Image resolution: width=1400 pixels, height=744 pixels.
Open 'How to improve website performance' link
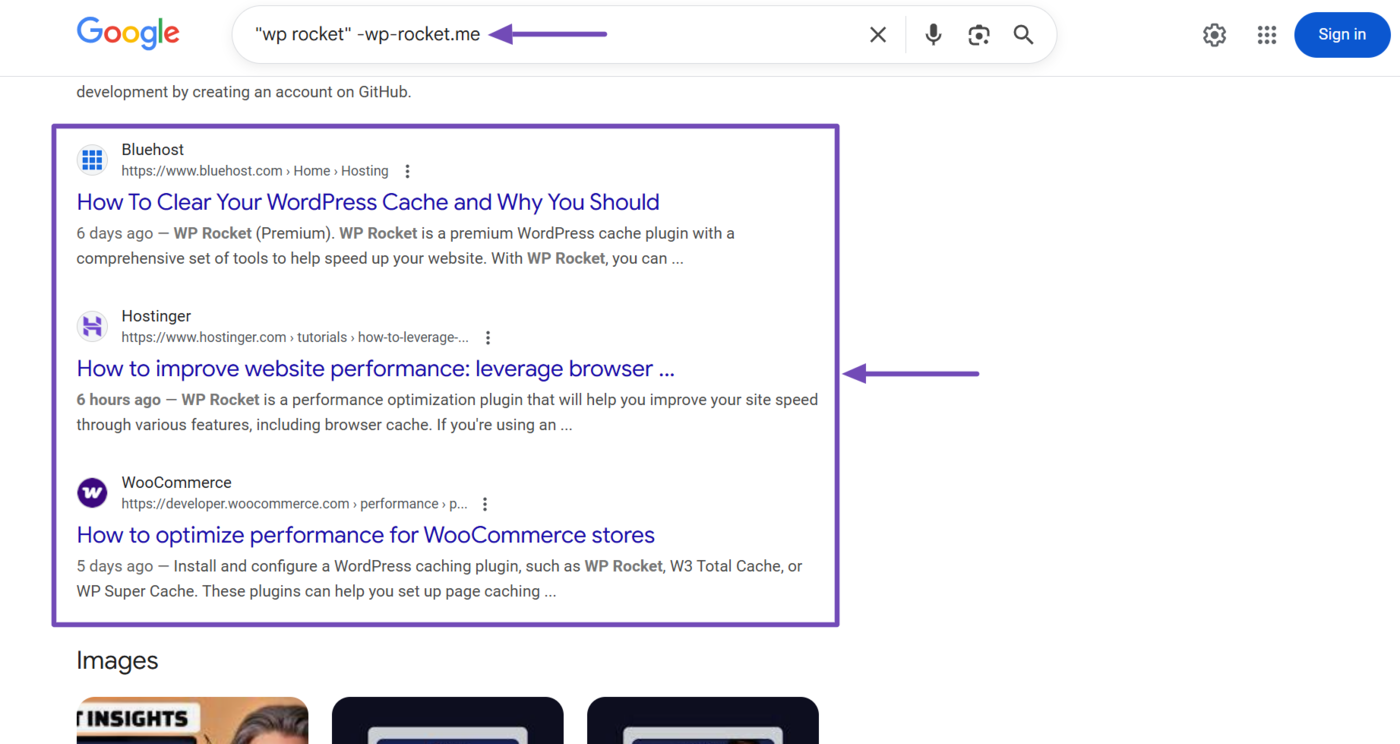click(x=375, y=369)
